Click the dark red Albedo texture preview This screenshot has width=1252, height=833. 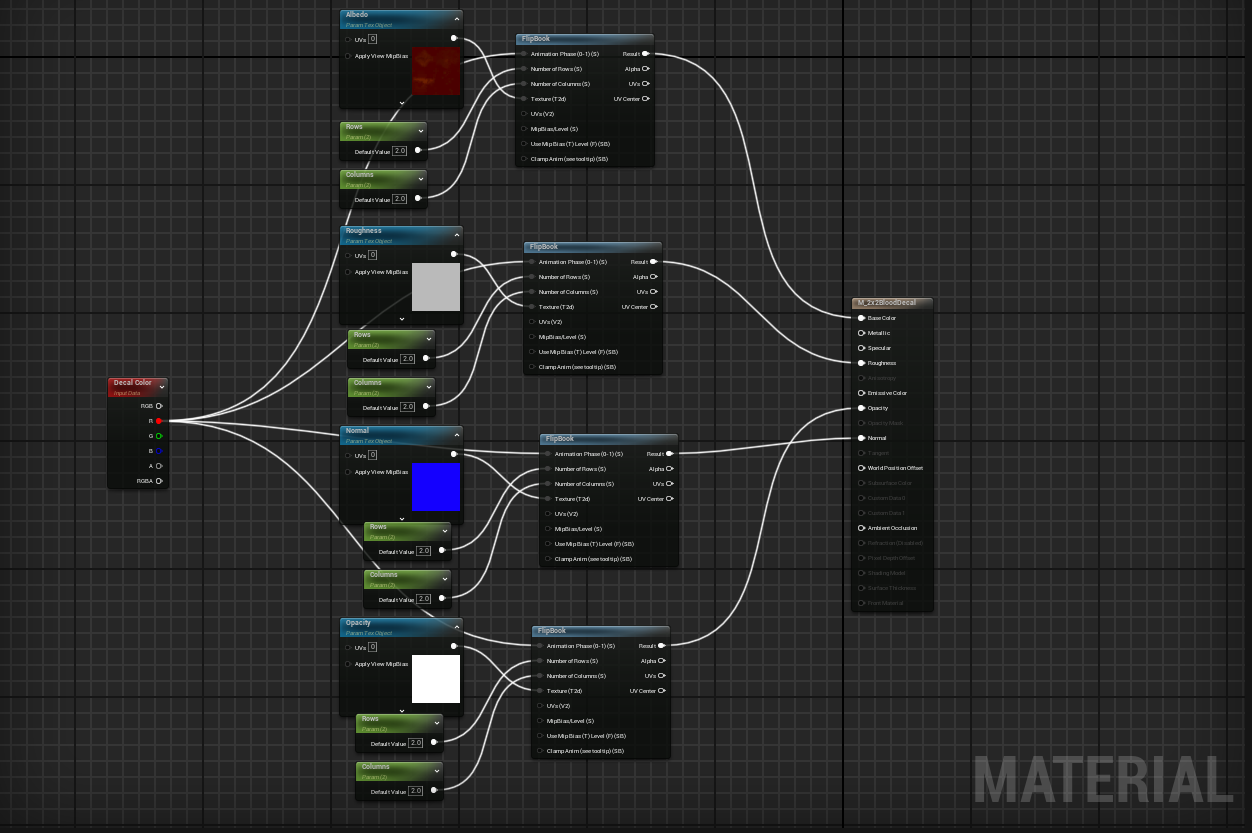(435, 71)
